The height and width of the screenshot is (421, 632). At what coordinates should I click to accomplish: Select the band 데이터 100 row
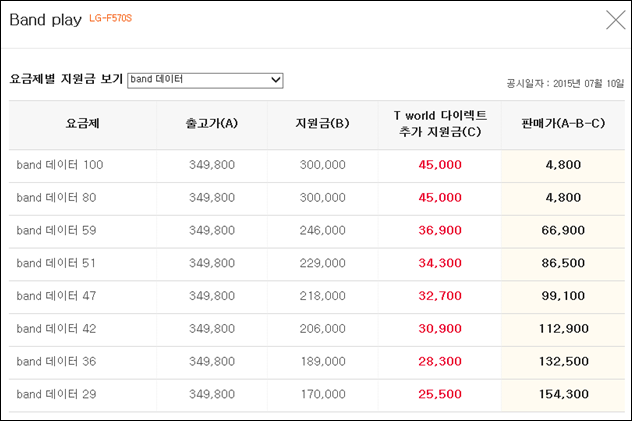pos(317,165)
